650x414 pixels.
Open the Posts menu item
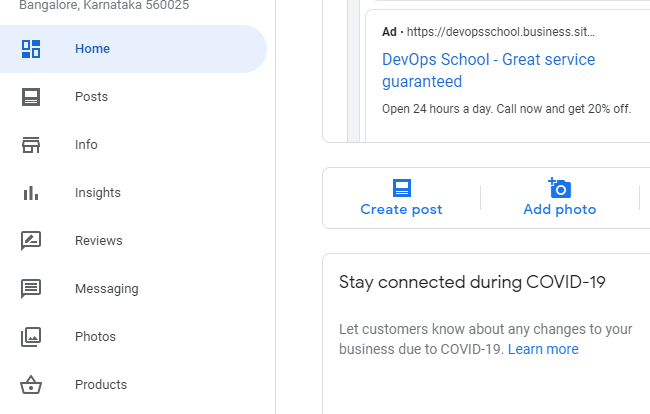[91, 97]
